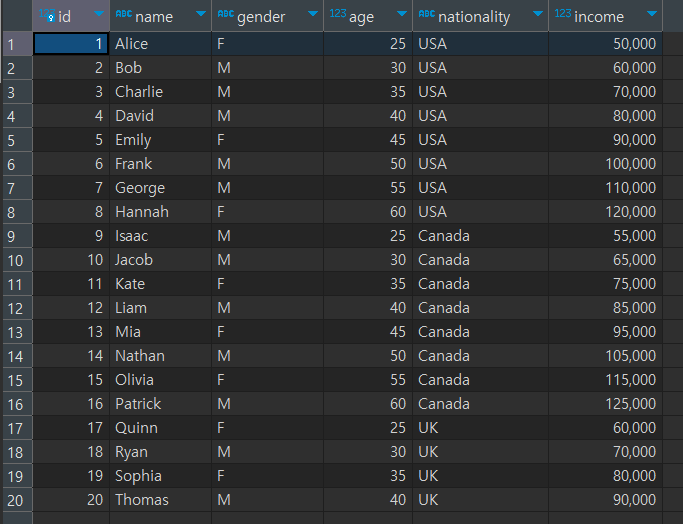Click the ABC type icon of name column
683x524 pixels.
point(124,14)
